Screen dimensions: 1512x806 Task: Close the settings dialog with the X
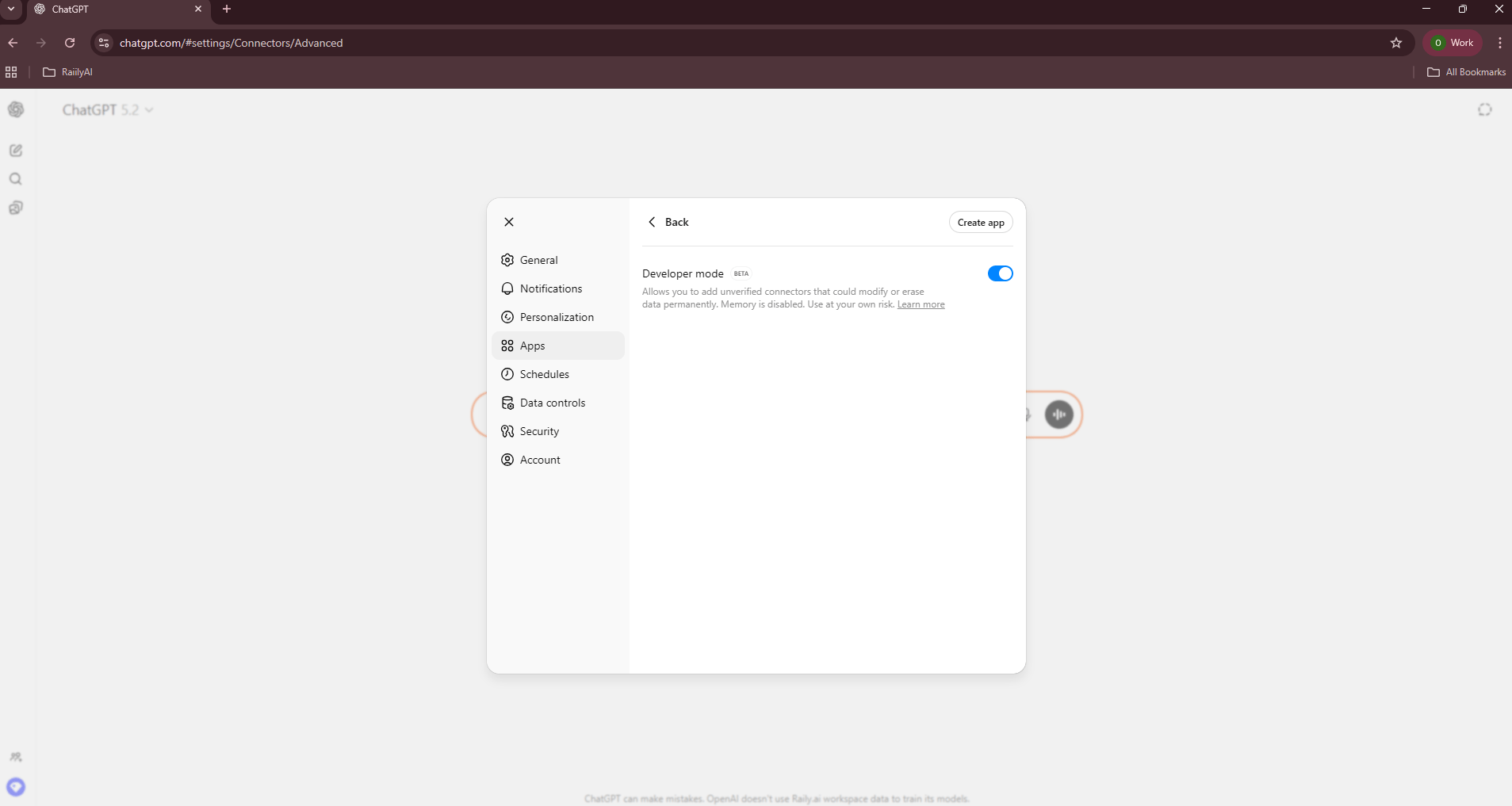tap(509, 222)
